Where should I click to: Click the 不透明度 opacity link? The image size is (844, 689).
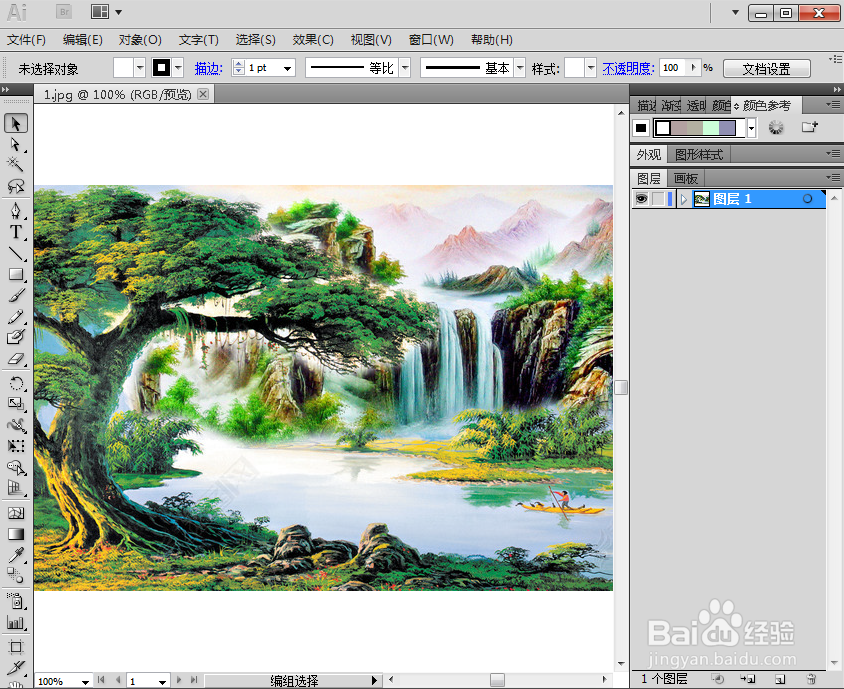(x=628, y=68)
